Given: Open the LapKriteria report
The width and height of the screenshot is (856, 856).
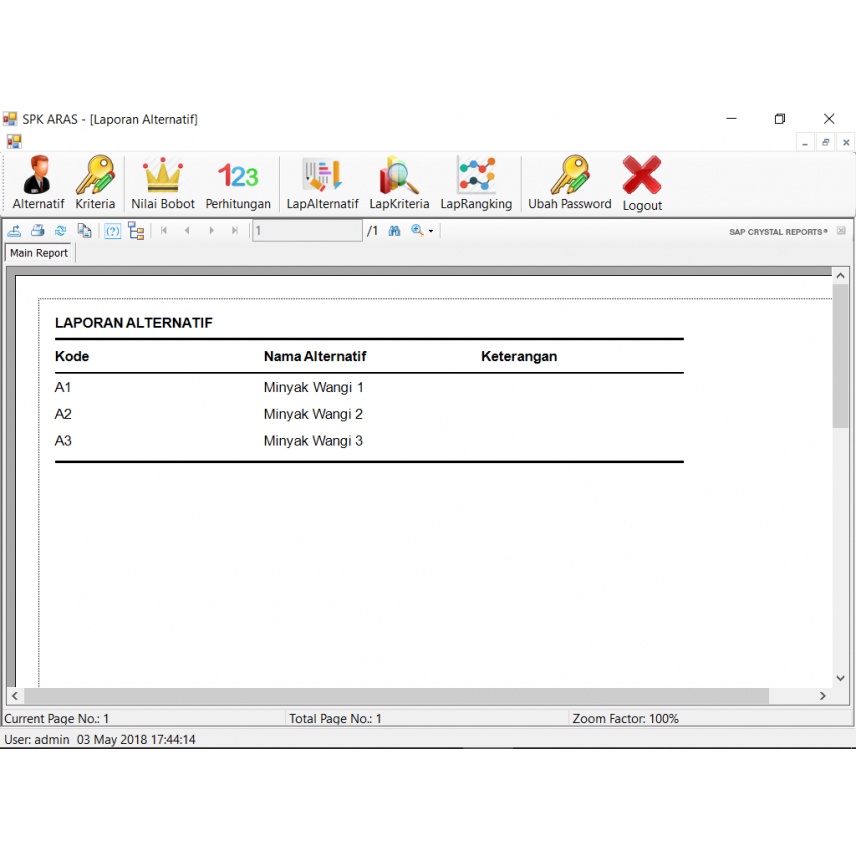Looking at the screenshot, I should click(x=399, y=183).
